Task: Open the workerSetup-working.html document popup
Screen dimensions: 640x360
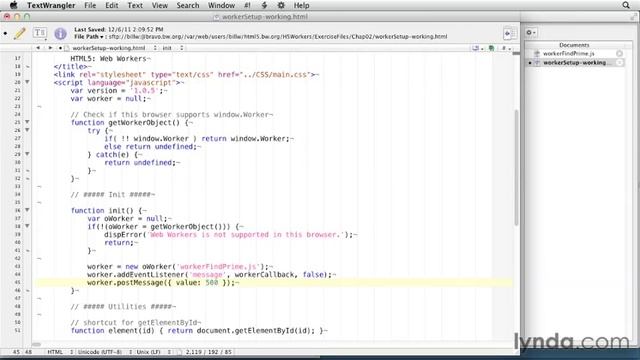Action: point(110,48)
